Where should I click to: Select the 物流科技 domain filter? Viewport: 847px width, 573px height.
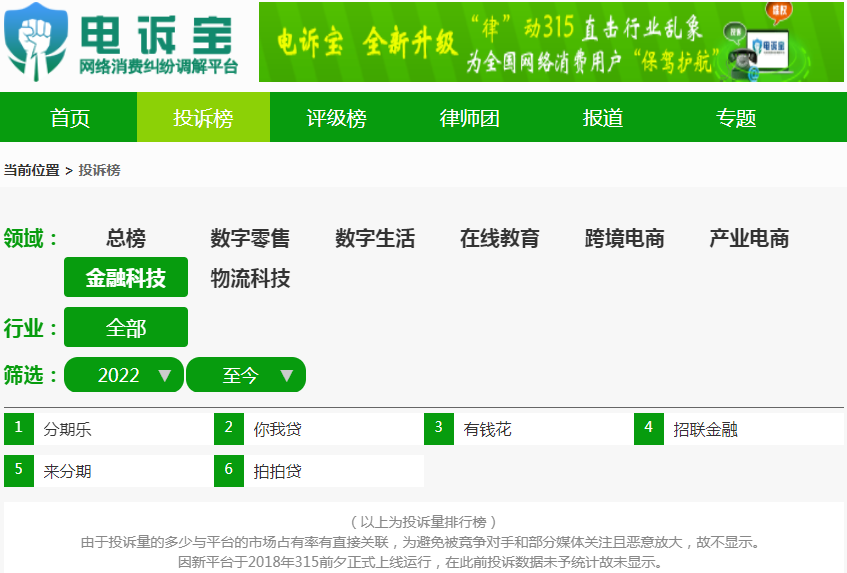(x=250, y=278)
